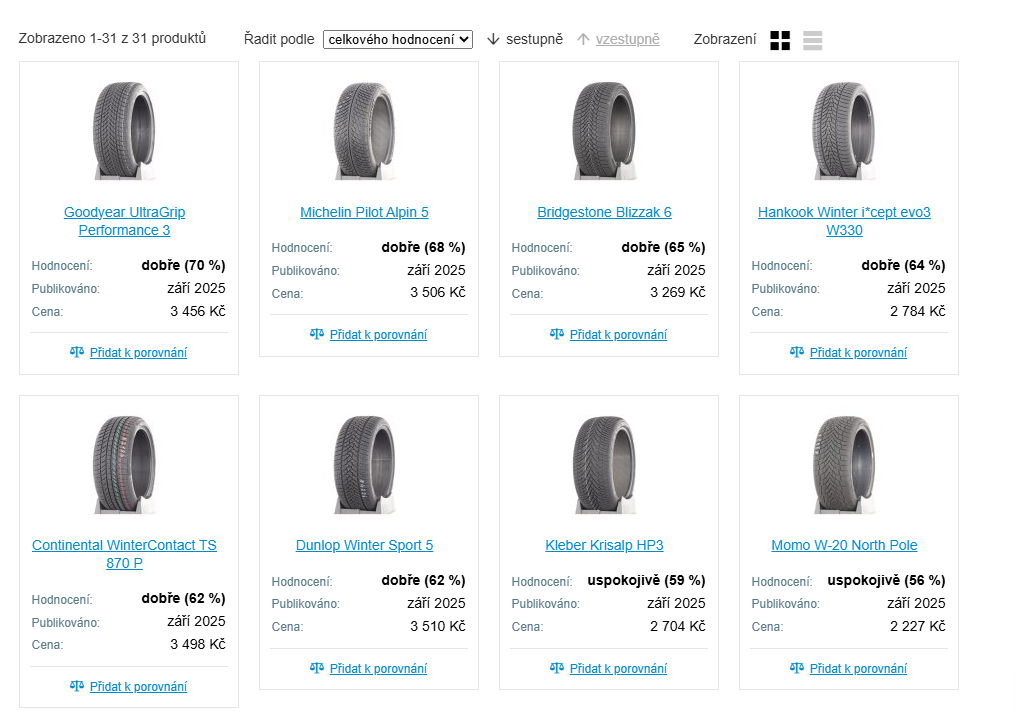Add Dunlop Winter Sport 5 to comparison
Screen dimensions: 1017x711
point(378,668)
